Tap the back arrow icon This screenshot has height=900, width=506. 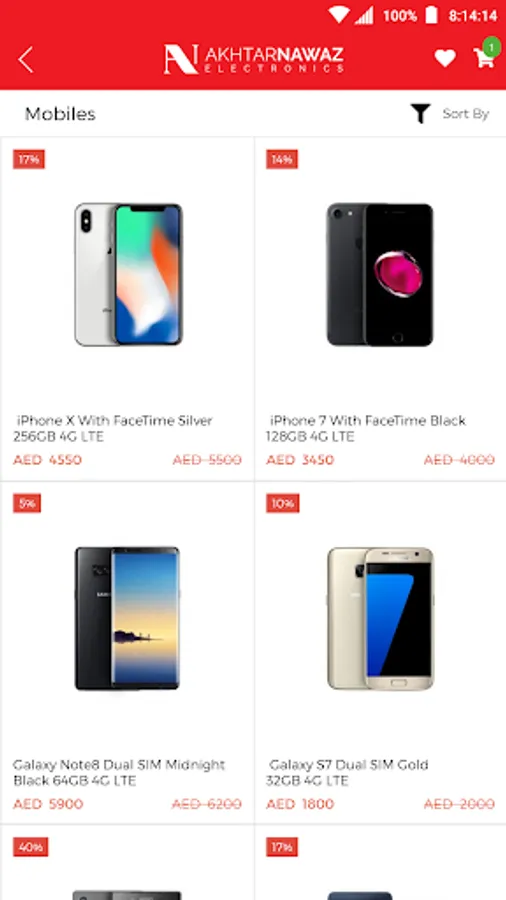26,60
